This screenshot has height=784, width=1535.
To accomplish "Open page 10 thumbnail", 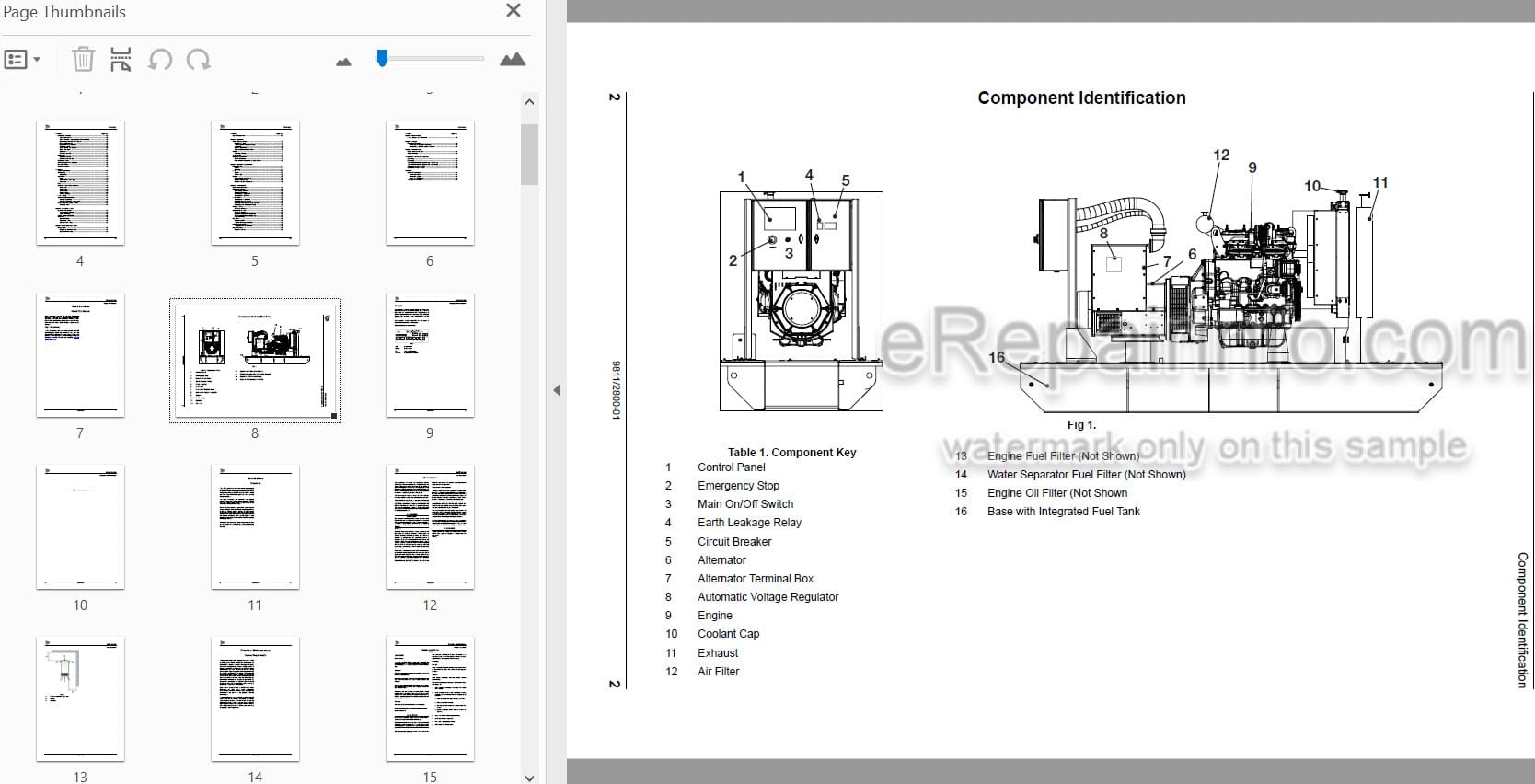I will coord(80,527).
